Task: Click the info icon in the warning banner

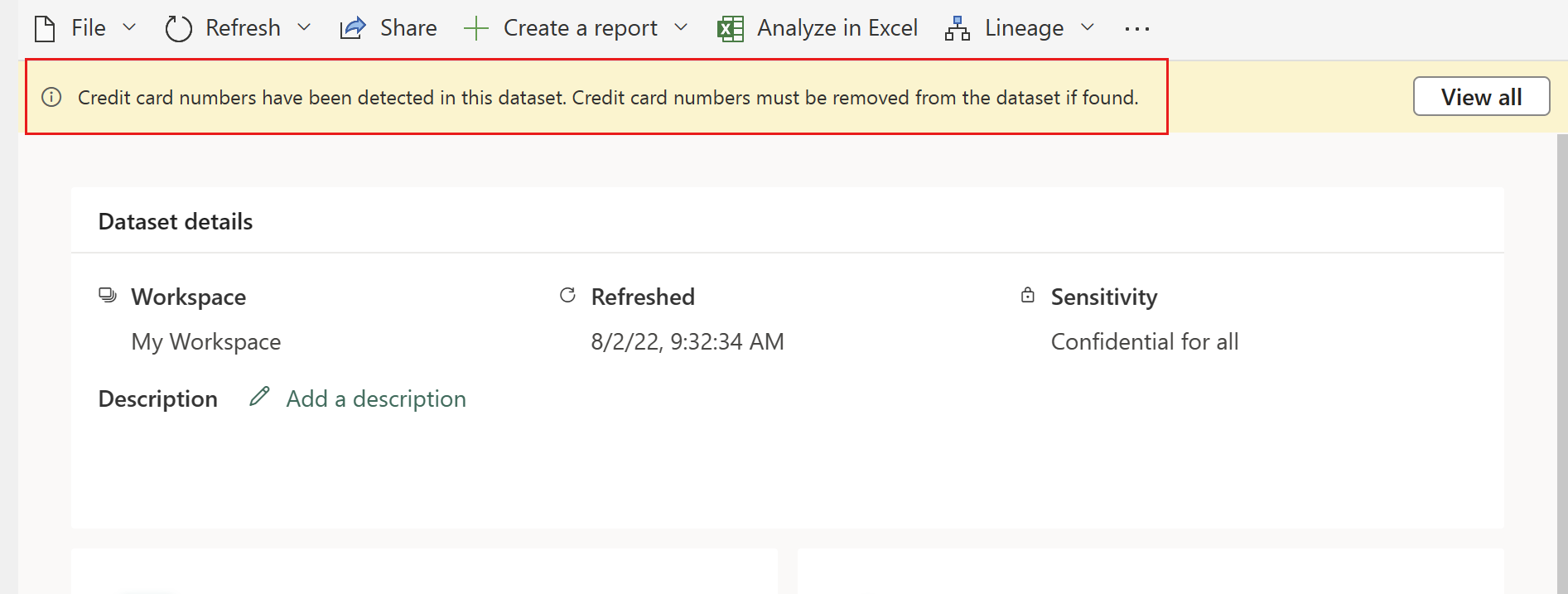Action: pos(51,97)
